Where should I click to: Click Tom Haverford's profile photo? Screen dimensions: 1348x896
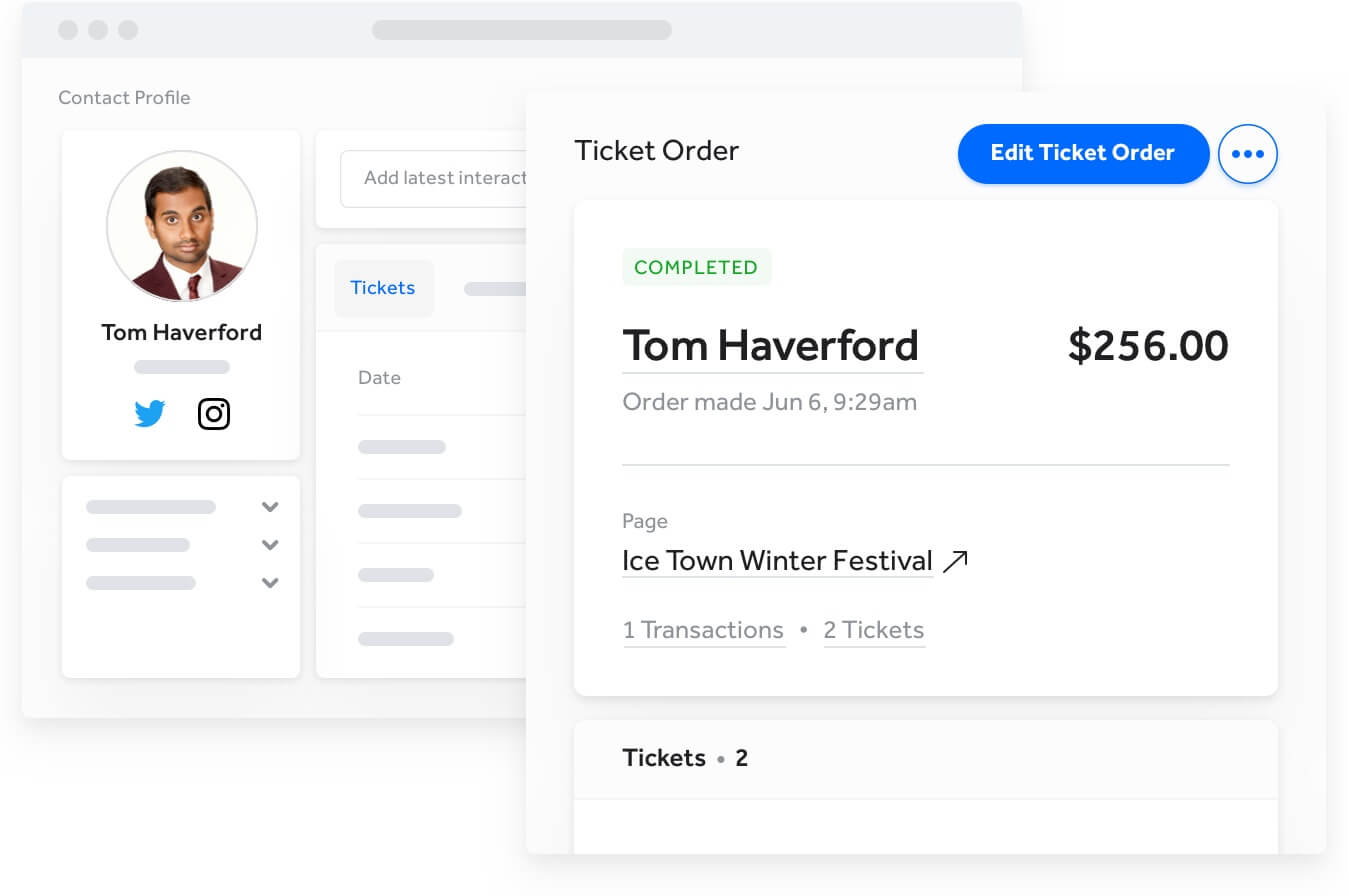(x=182, y=226)
